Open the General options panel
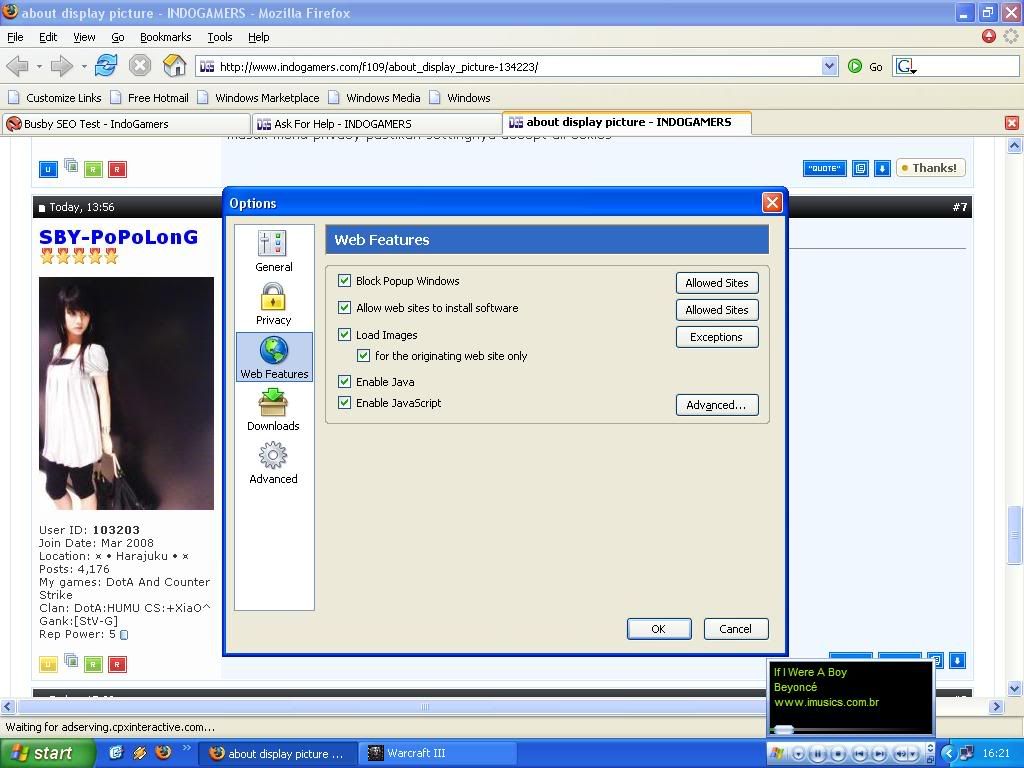Image resolution: width=1024 pixels, height=768 pixels. point(274,251)
